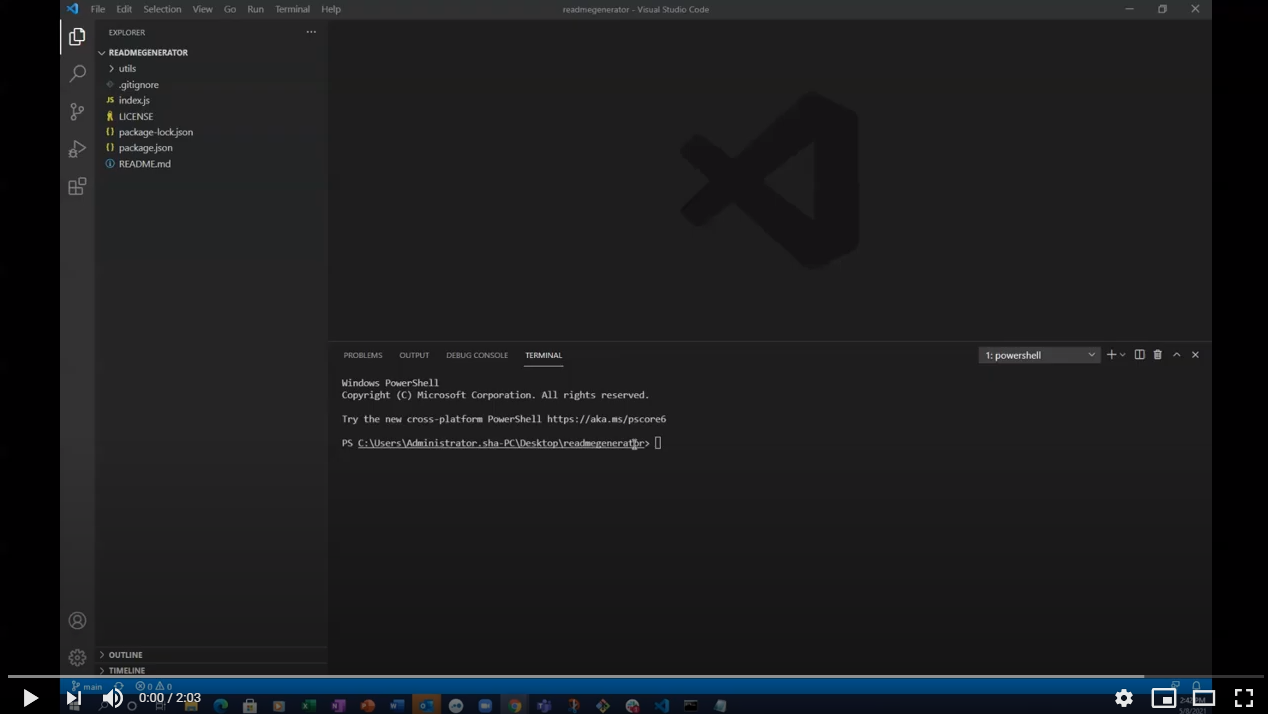Mute the video volume
Screen dimensions: 1268x714
click(113, 698)
